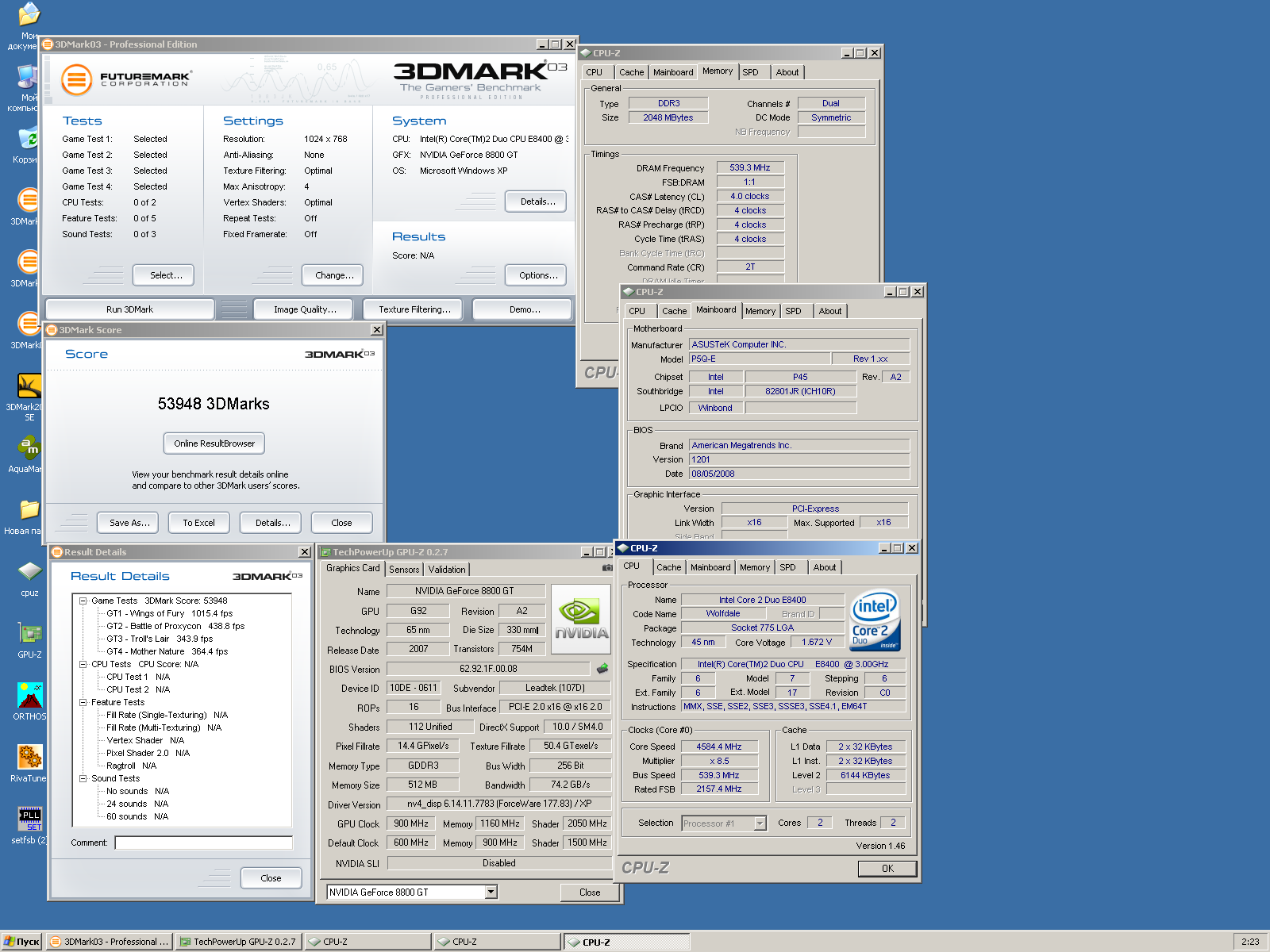The image size is (1270, 952).
Task: Click the Online ResultBrowser button
Action: click(214, 443)
